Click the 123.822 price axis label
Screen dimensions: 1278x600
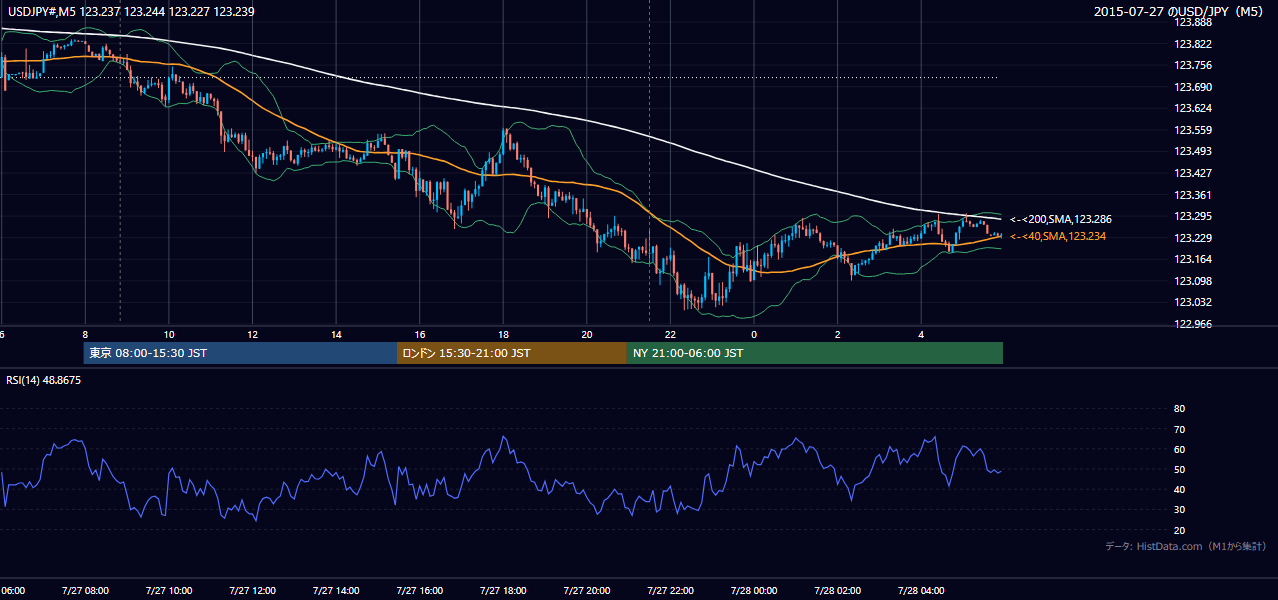(x=1192, y=44)
